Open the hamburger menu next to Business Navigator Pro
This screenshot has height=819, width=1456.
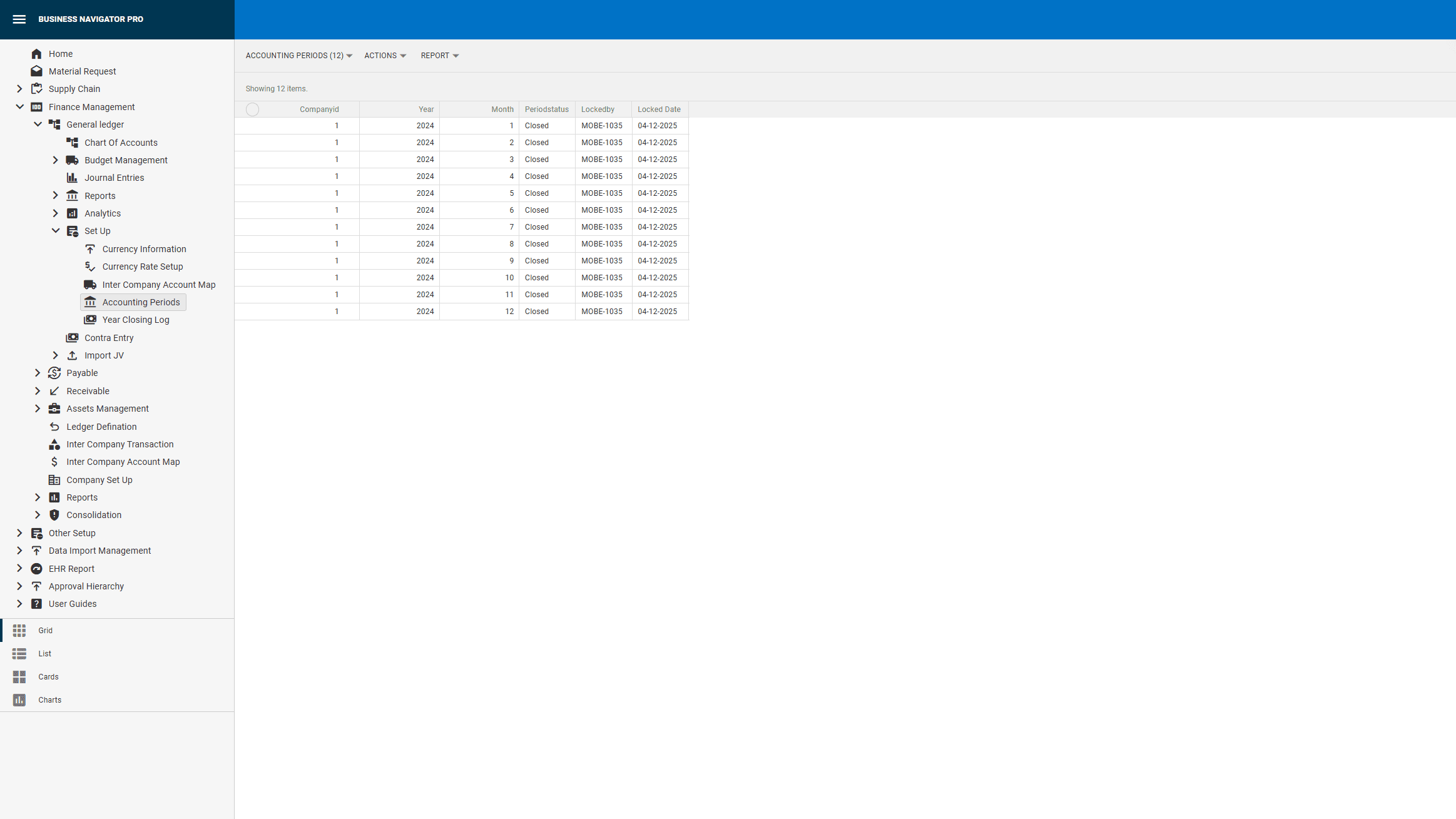tap(19, 19)
